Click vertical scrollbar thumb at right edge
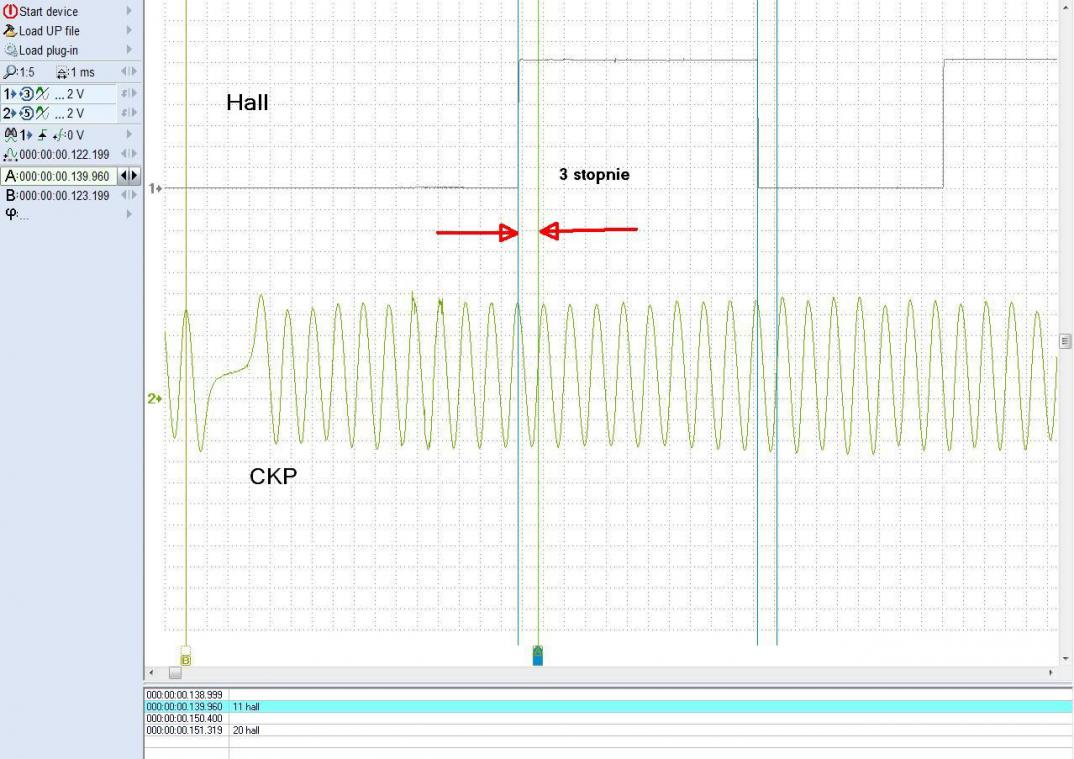This screenshot has height=759, width=1074. [1065, 340]
